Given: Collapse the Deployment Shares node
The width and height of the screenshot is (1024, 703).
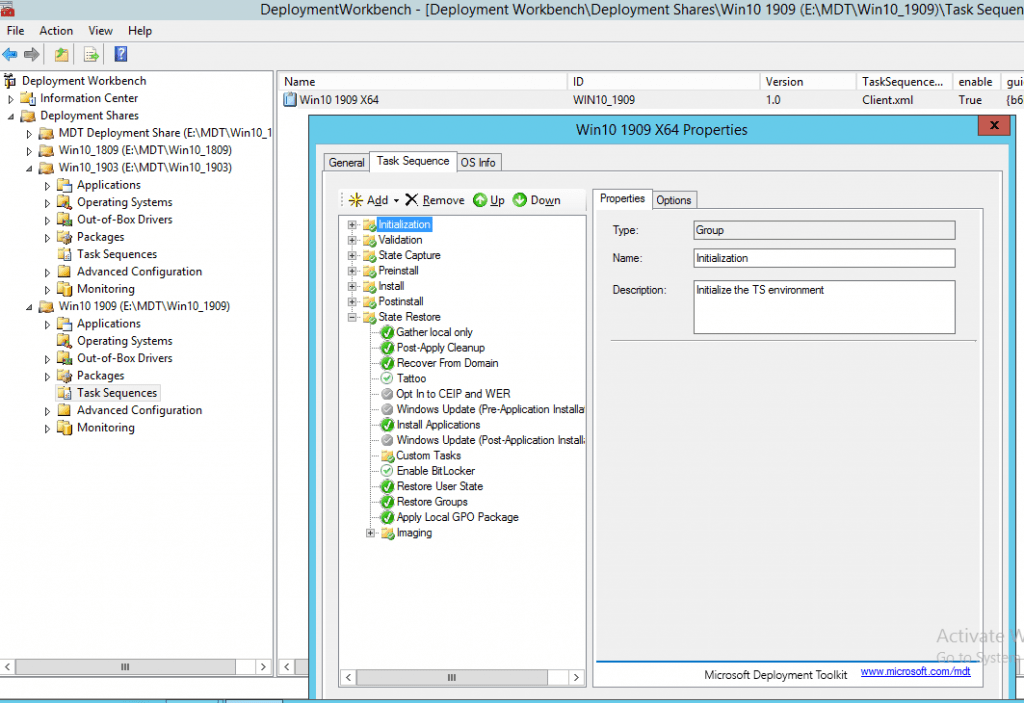Looking at the screenshot, I should click(11, 116).
